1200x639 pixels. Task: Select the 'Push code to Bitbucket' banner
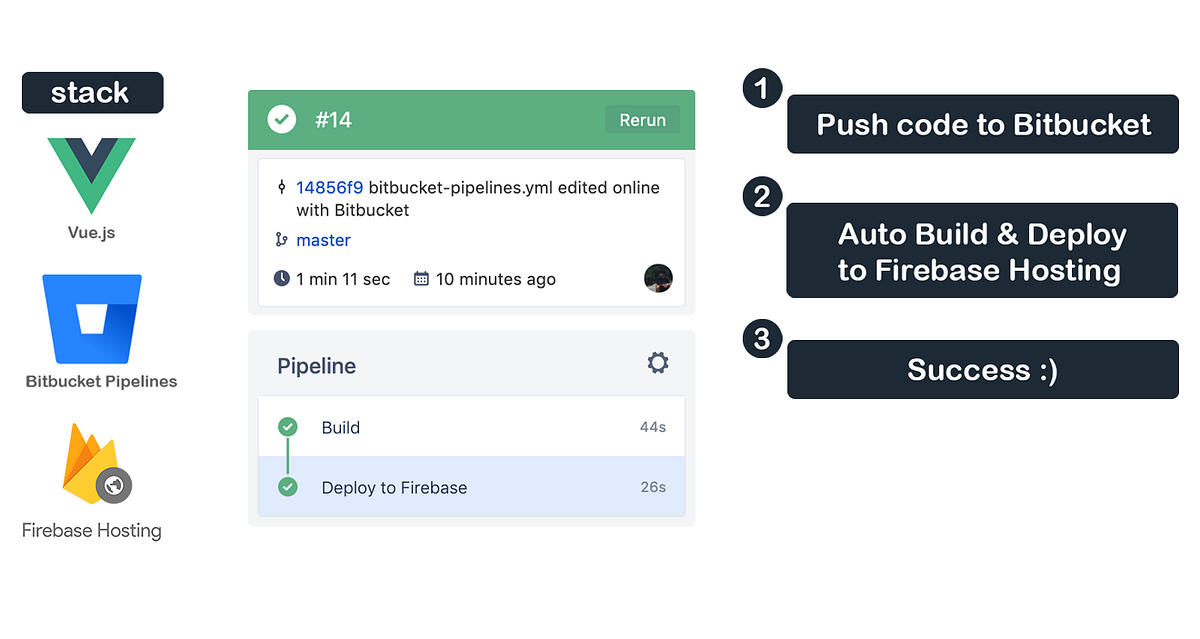click(x=982, y=124)
